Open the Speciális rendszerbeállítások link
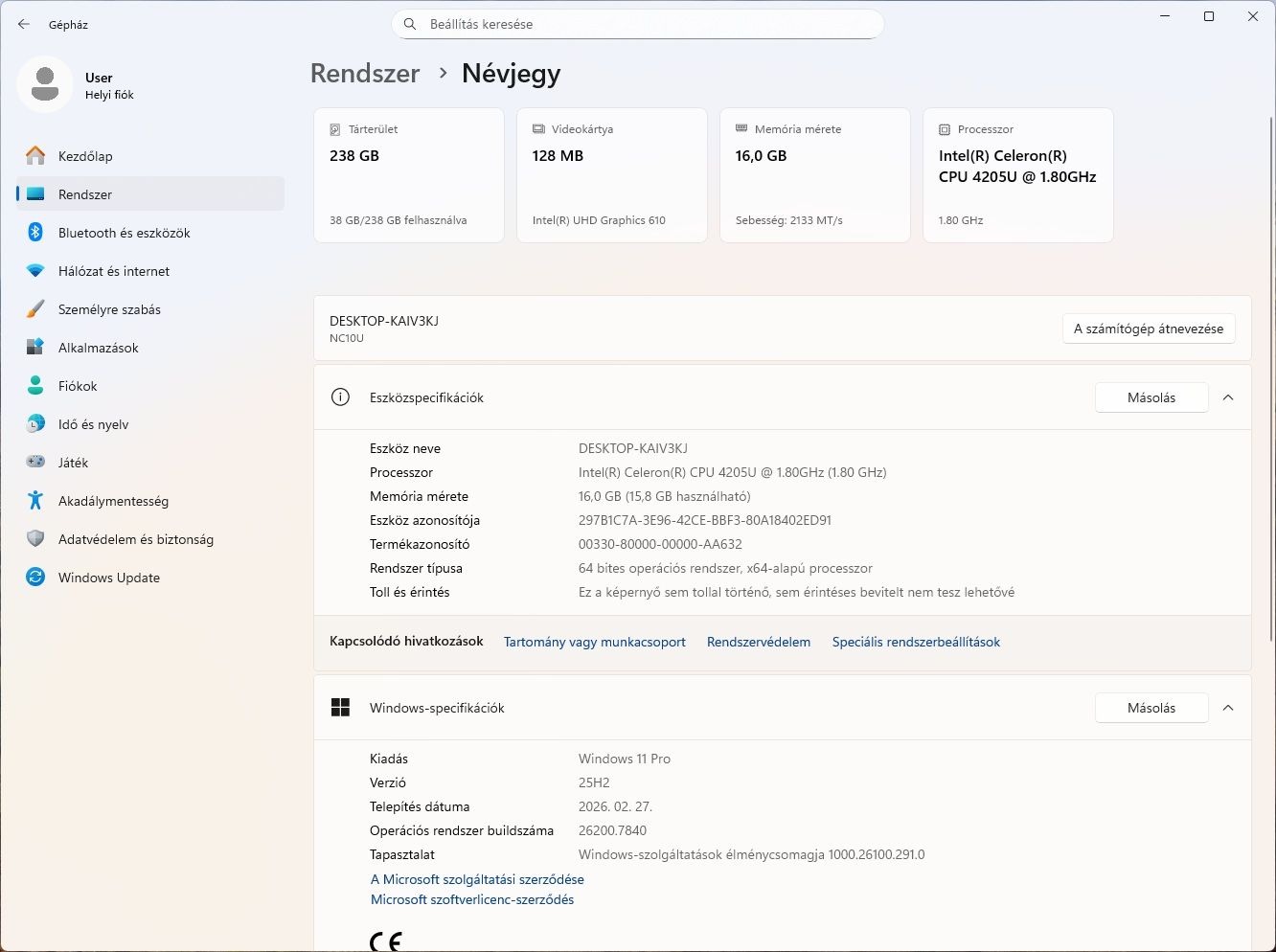The height and width of the screenshot is (952, 1276). 916,642
